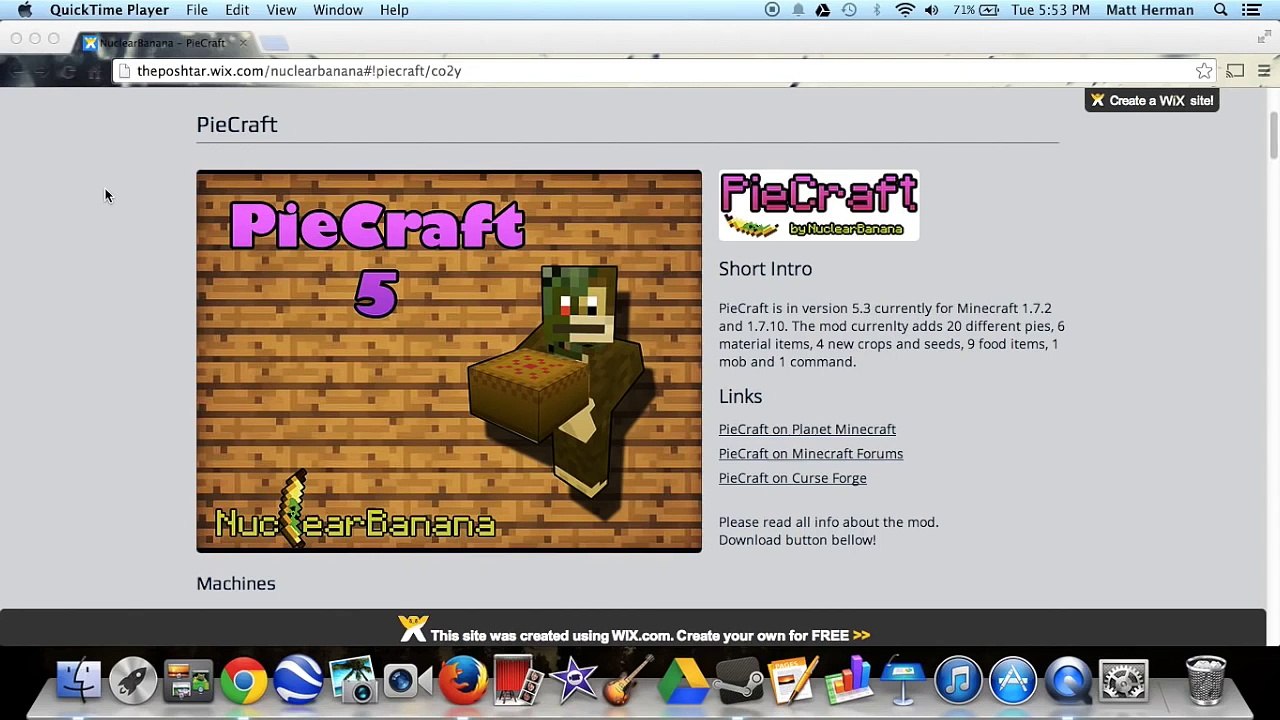This screenshot has width=1280, height=720.
Task: Open the Trash in the Dock
Action: pyautogui.click(x=1205, y=681)
